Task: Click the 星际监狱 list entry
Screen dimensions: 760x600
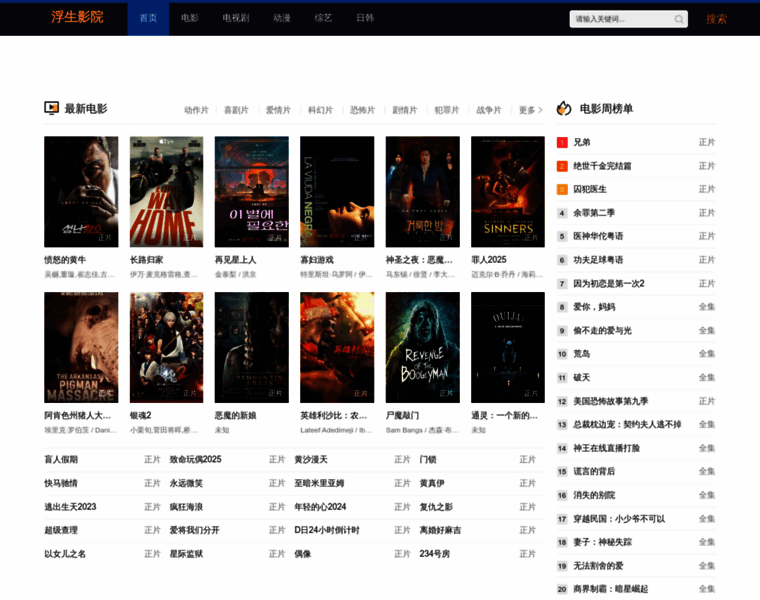Action: [x=186, y=554]
